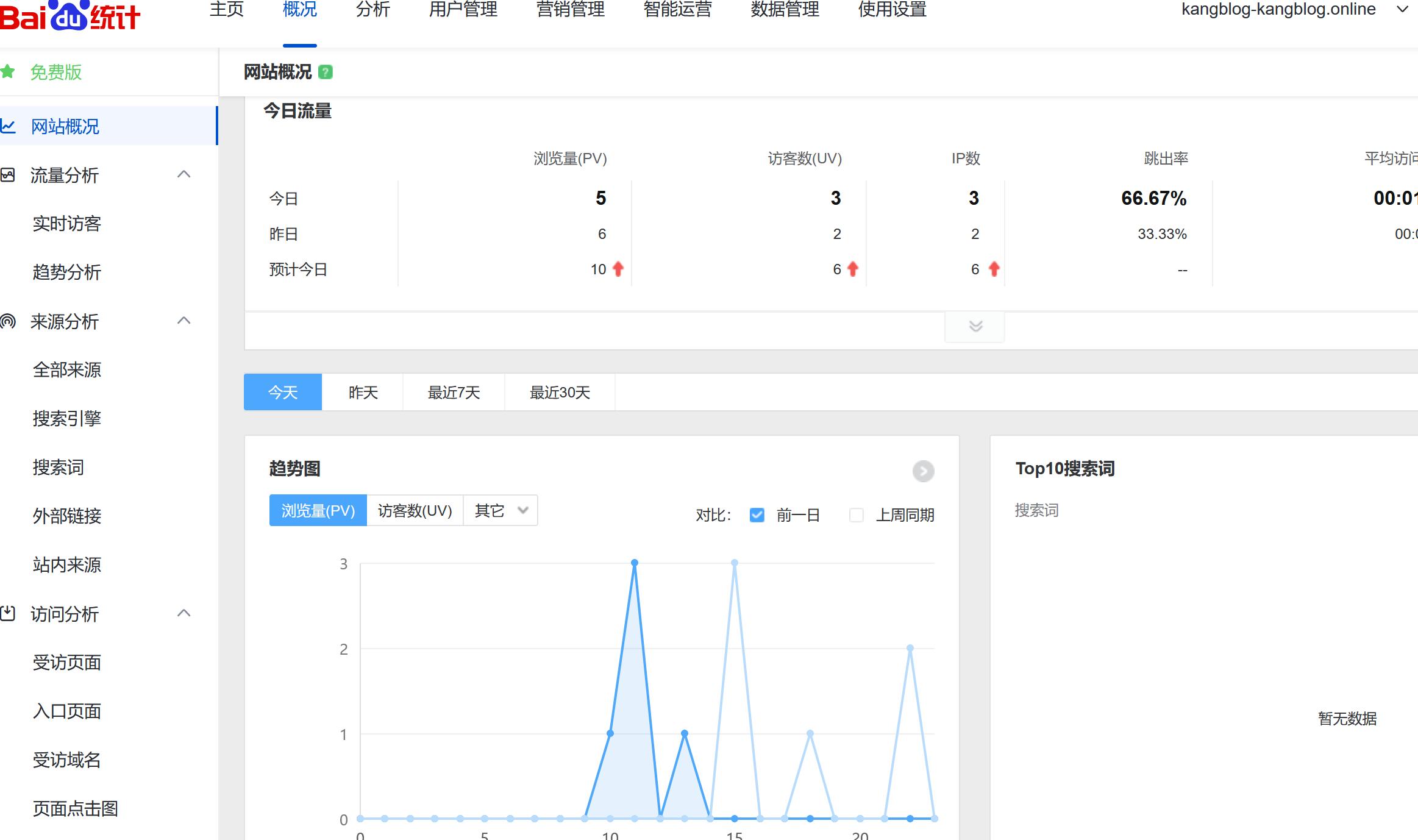Screen dimensions: 1418x840
Task: Expand the today's traffic table with double chevron
Action: pyautogui.click(x=975, y=326)
